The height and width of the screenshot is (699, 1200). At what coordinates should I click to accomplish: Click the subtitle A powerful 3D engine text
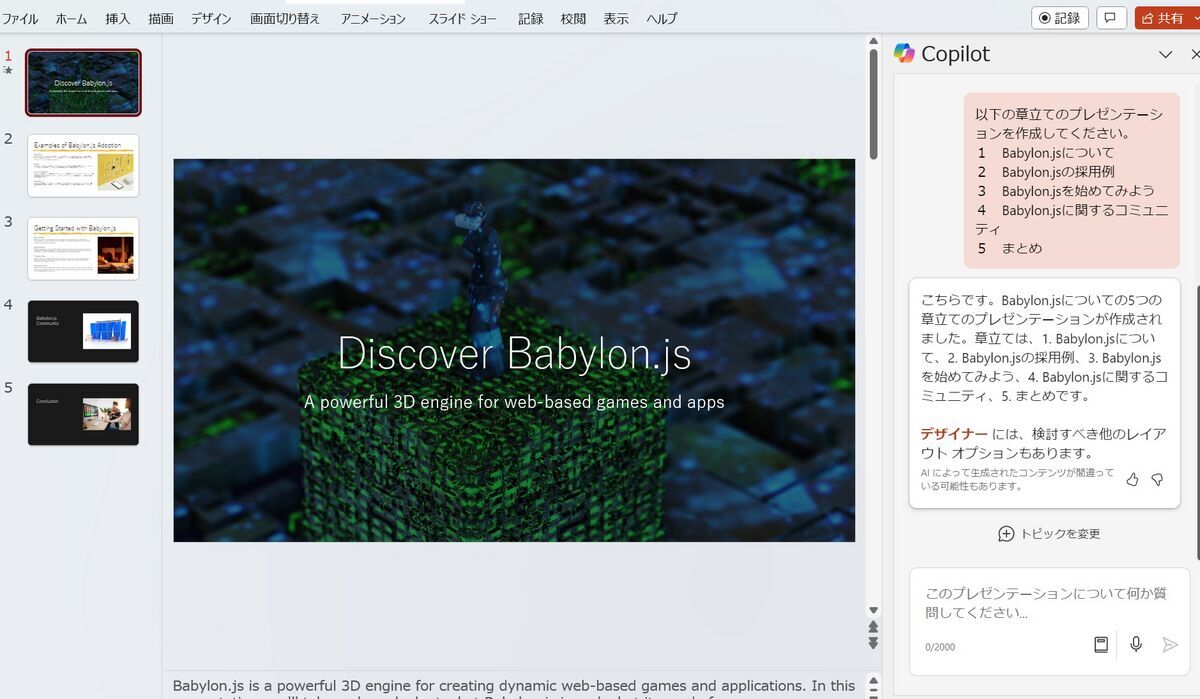(x=514, y=402)
